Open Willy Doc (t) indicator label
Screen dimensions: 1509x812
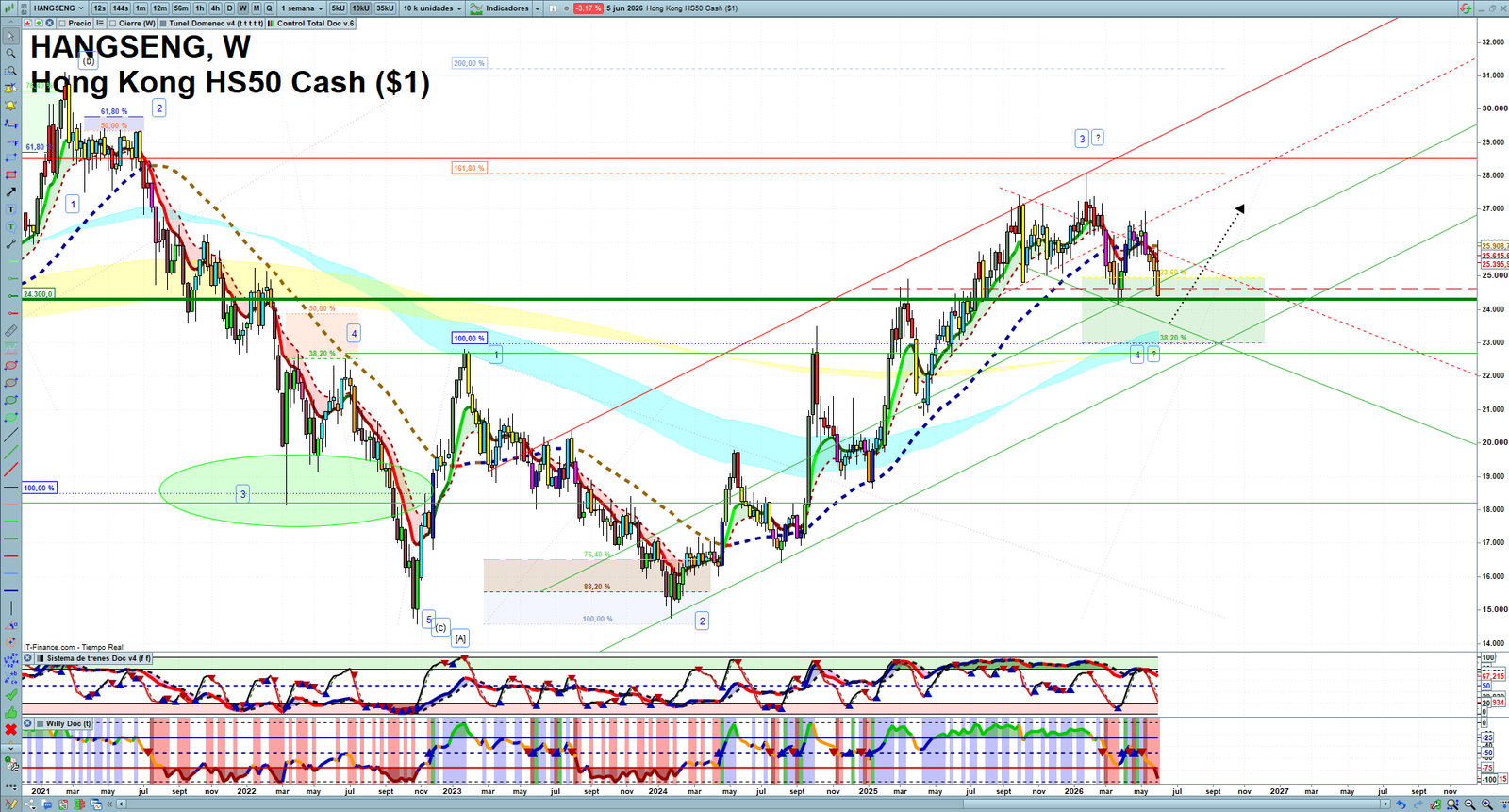68,723
